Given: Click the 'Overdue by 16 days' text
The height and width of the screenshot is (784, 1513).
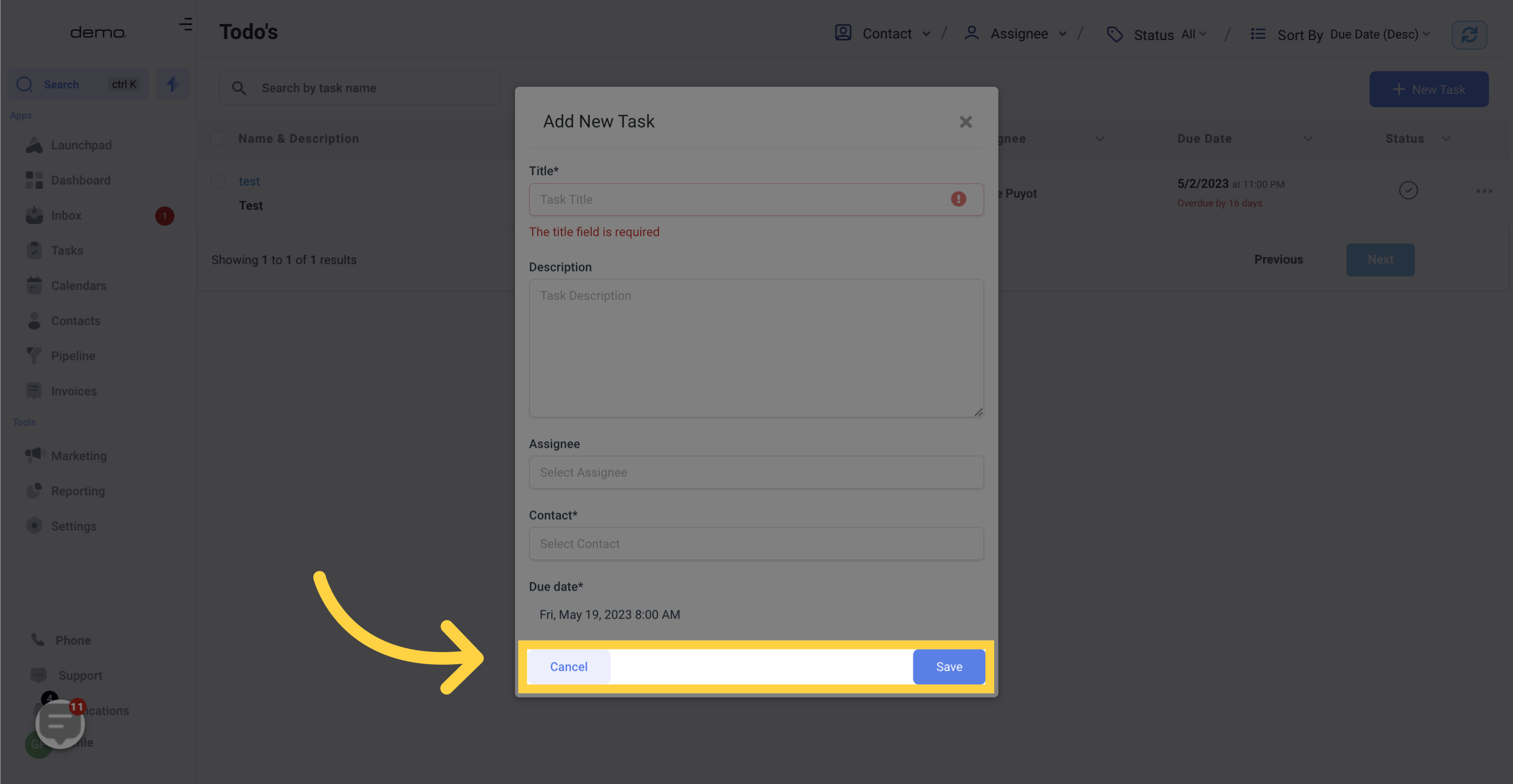Looking at the screenshot, I should [x=1220, y=203].
